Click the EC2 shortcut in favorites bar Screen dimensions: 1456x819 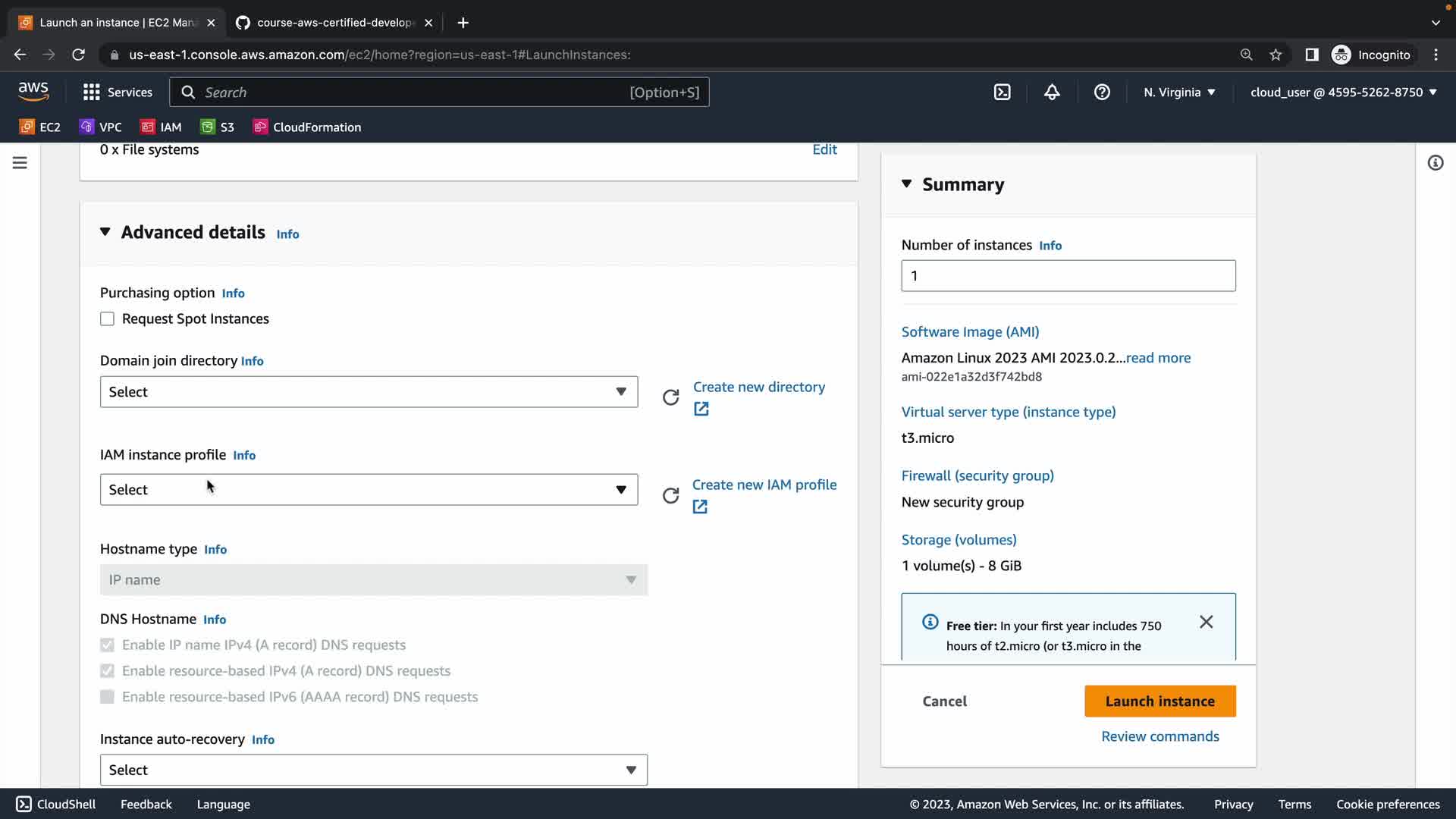tap(39, 127)
